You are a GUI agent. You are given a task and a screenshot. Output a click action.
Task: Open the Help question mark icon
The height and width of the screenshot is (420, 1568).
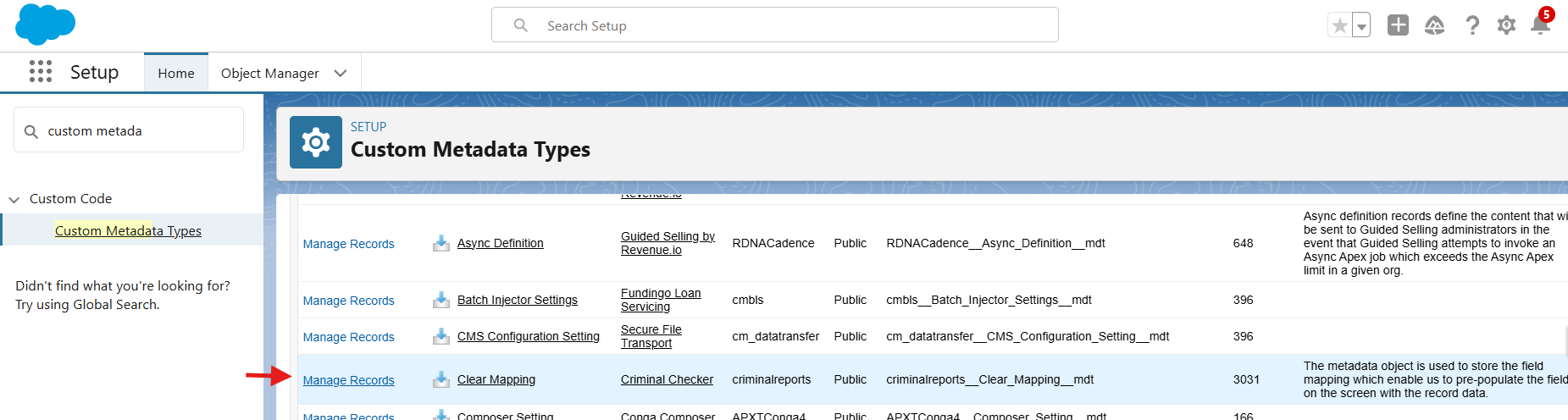1472,25
